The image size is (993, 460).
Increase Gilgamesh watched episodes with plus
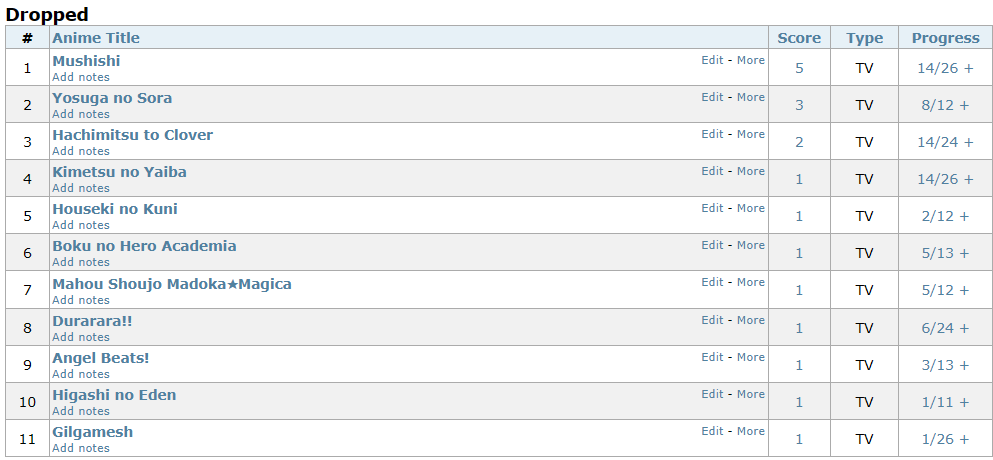click(964, 439)
